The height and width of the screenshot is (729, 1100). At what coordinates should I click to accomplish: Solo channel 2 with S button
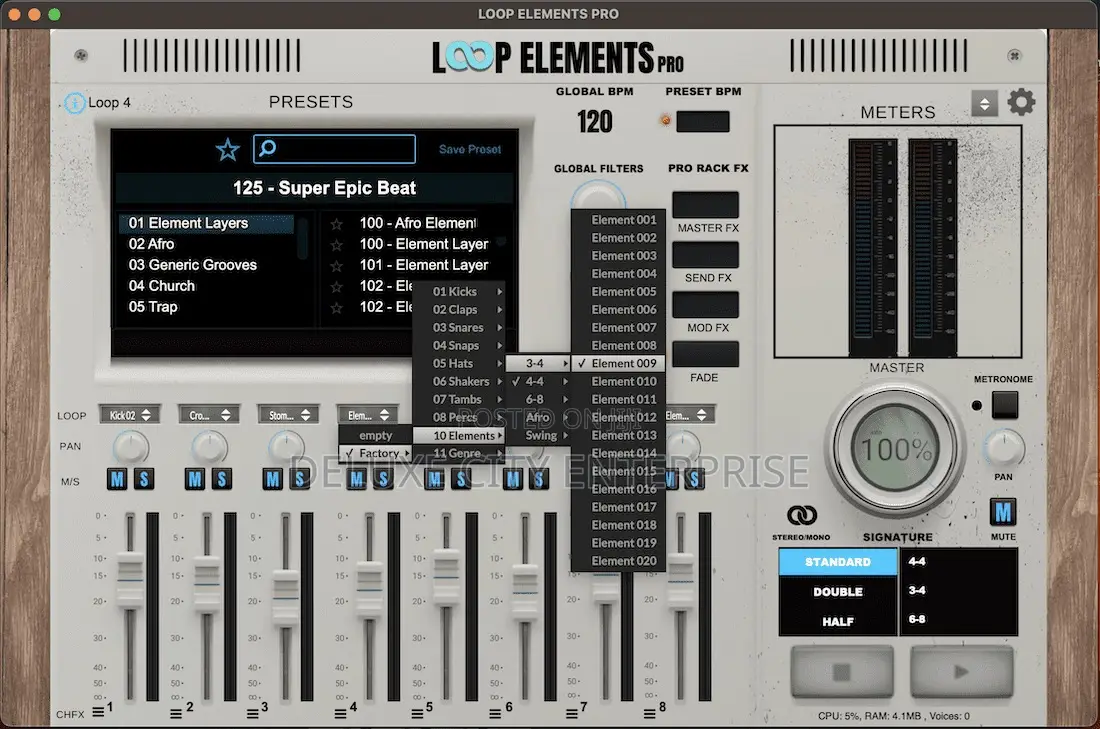(x=222, y=479)
